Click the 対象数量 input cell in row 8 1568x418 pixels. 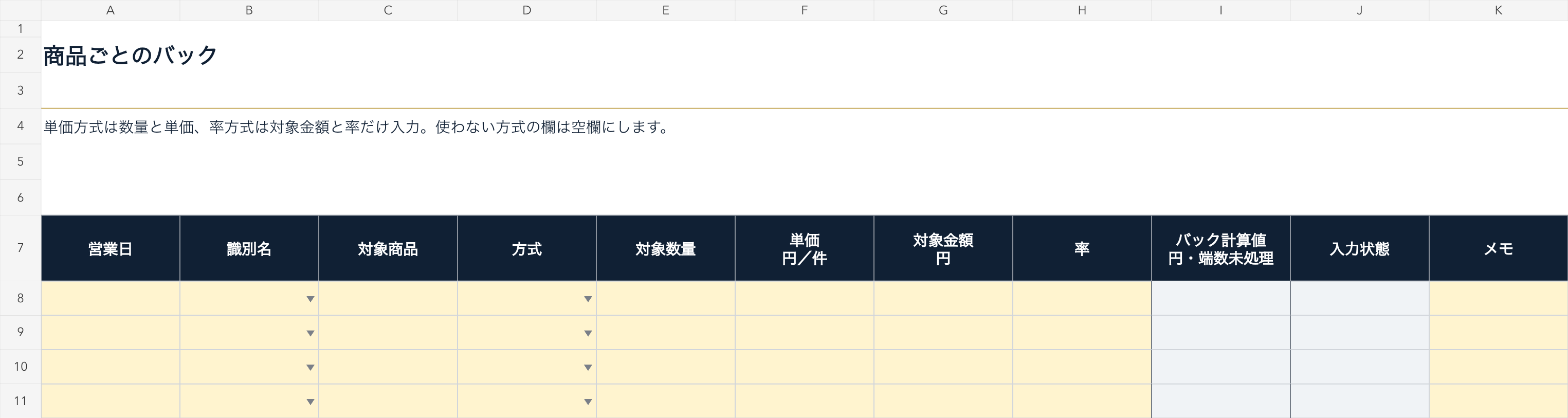(665, 298)
